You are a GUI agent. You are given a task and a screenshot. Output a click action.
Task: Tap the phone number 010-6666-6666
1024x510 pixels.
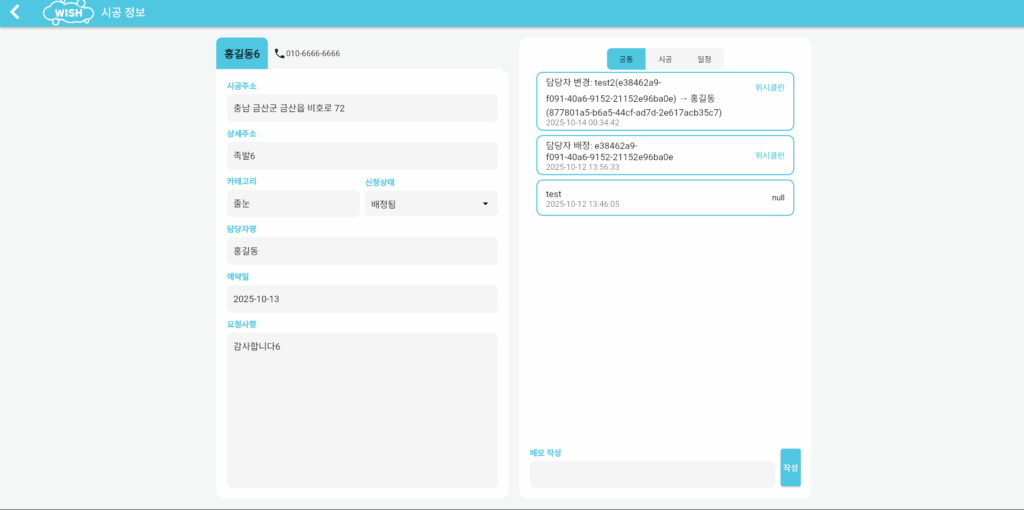tap(313, 53)
